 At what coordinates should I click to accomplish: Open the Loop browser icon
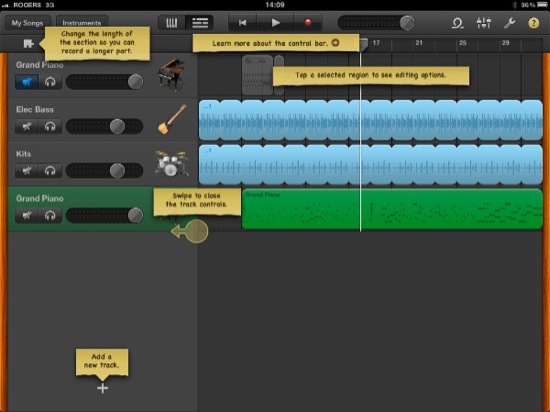[457, 23]
